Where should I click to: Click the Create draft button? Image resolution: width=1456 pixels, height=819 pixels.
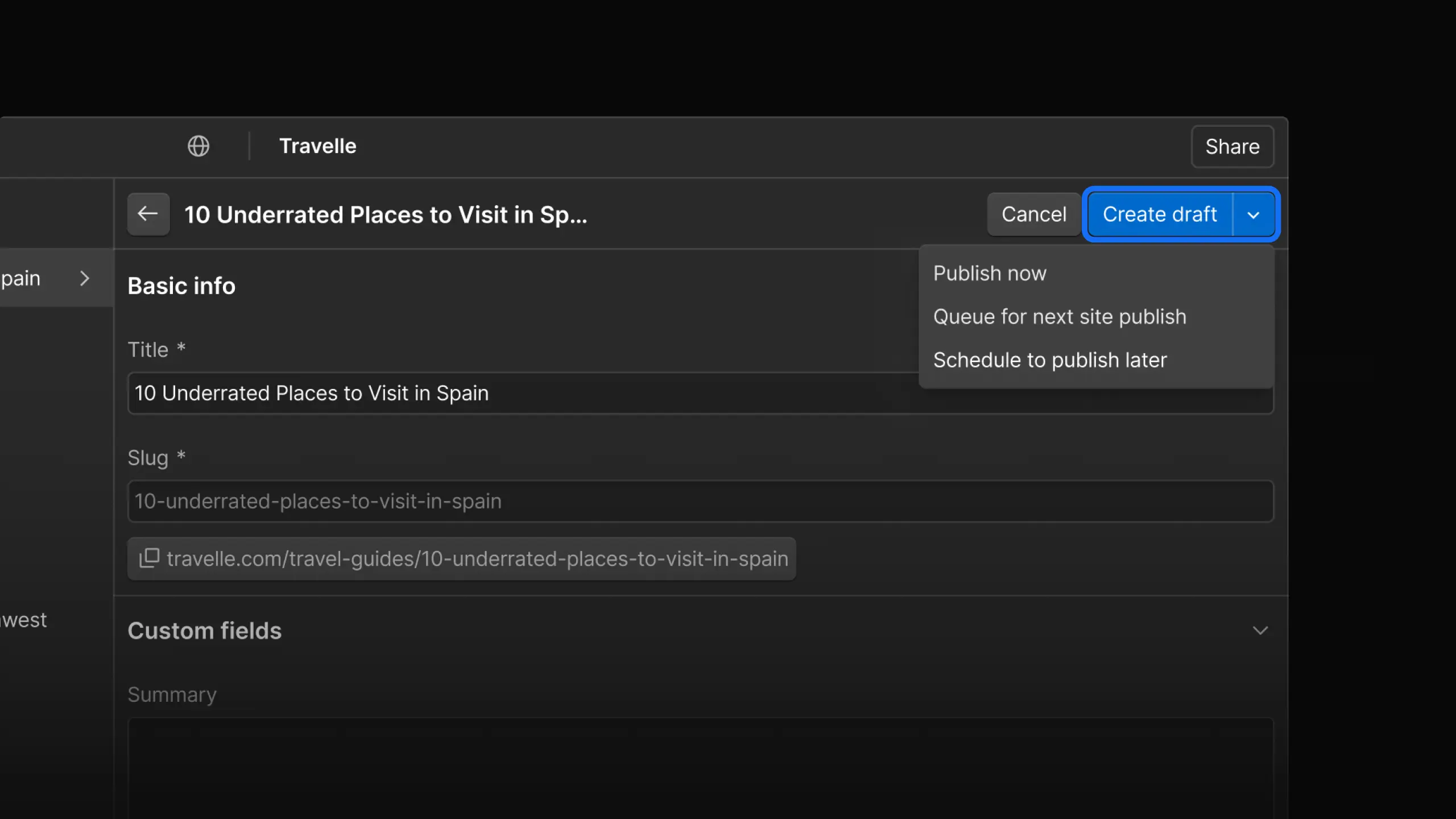1160,214
